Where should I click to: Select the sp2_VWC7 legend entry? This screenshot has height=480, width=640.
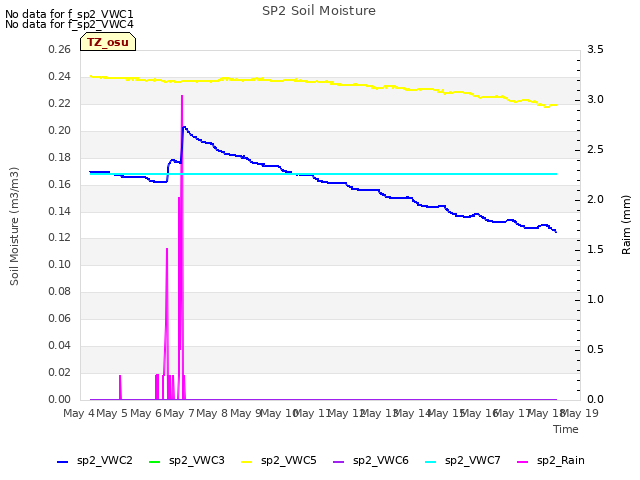tap(462, 461)
